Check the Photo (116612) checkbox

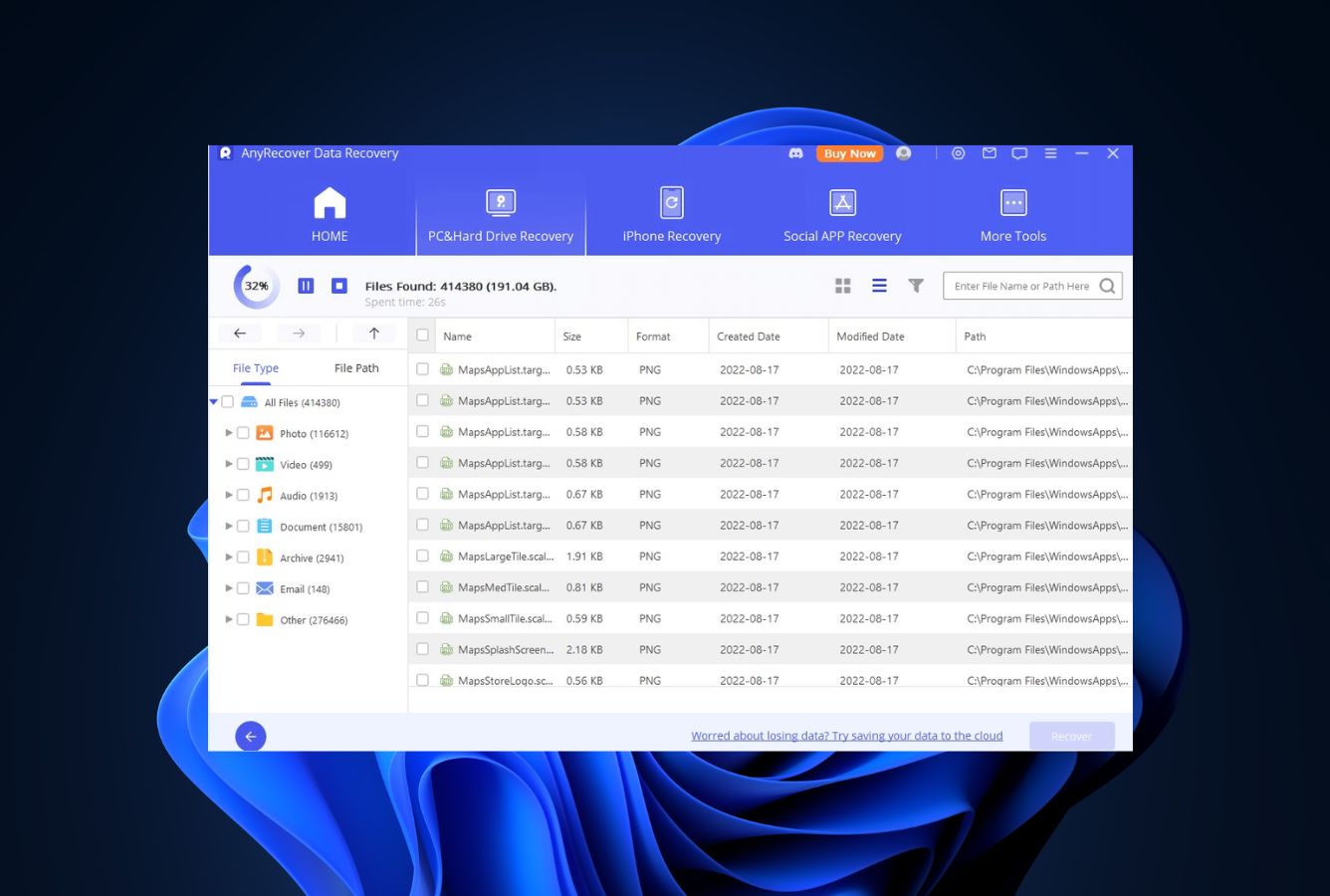(x=243, y=433)
